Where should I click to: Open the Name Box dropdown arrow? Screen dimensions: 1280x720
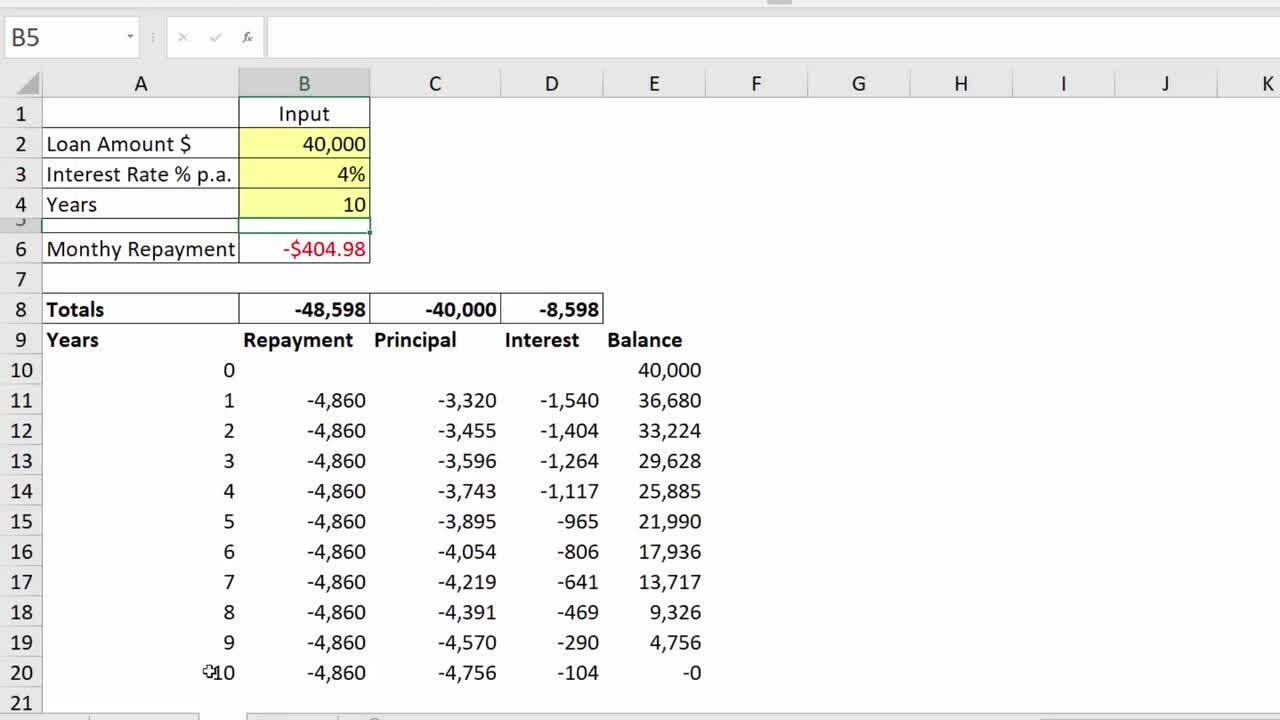(130, 38)
